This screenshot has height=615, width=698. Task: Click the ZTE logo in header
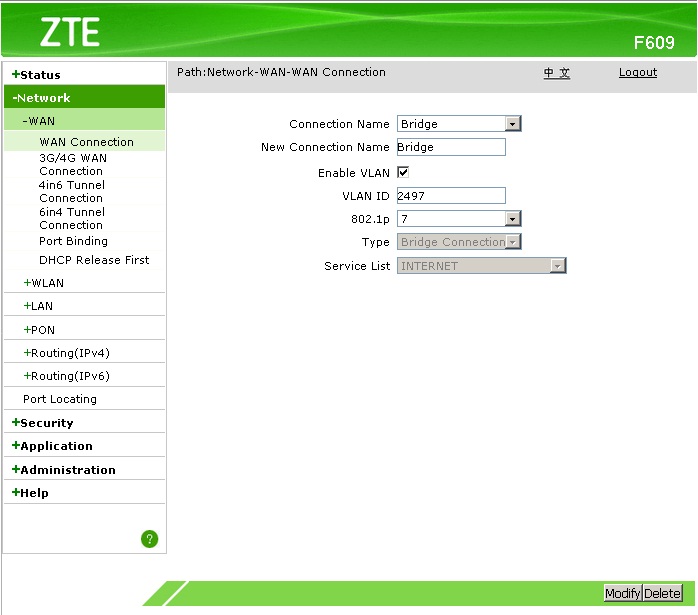70,32
